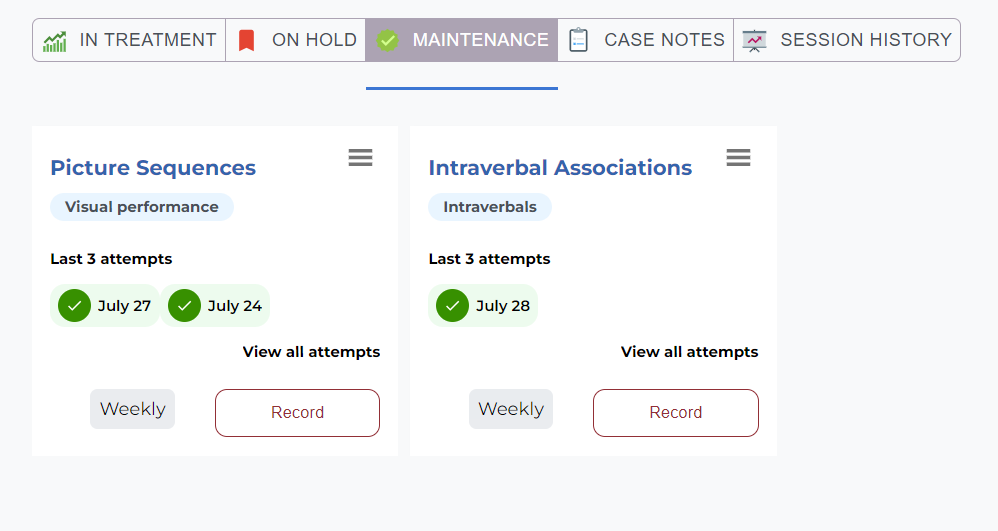This screenshot has height=531, width=998.
Task: Click the green chart icon on In Treatment tab
Action: (55, 41)
